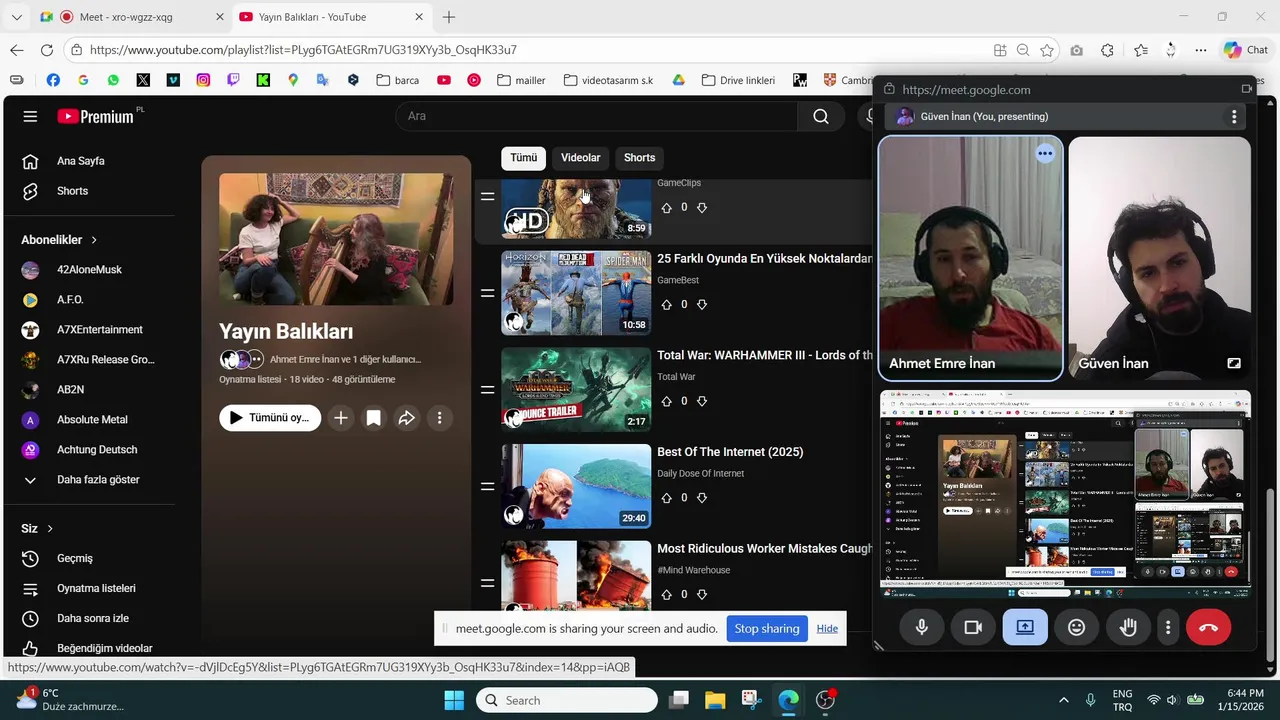Screen dimensions: 1280x720
Task: Expand the 'Siz' section heading
Action: click(38, 528)
